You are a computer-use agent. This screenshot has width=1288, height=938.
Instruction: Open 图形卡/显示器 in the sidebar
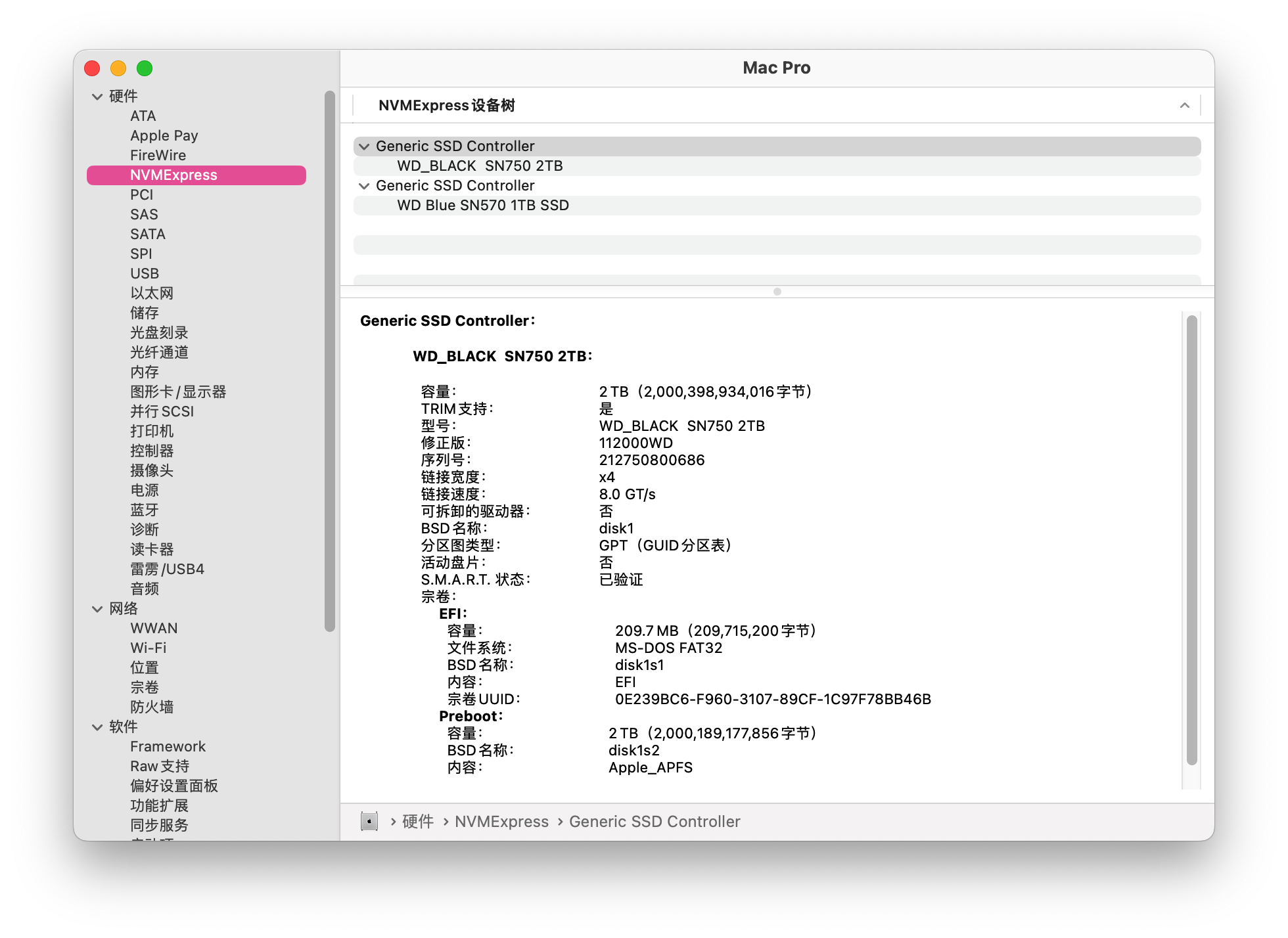click(178, 391)
